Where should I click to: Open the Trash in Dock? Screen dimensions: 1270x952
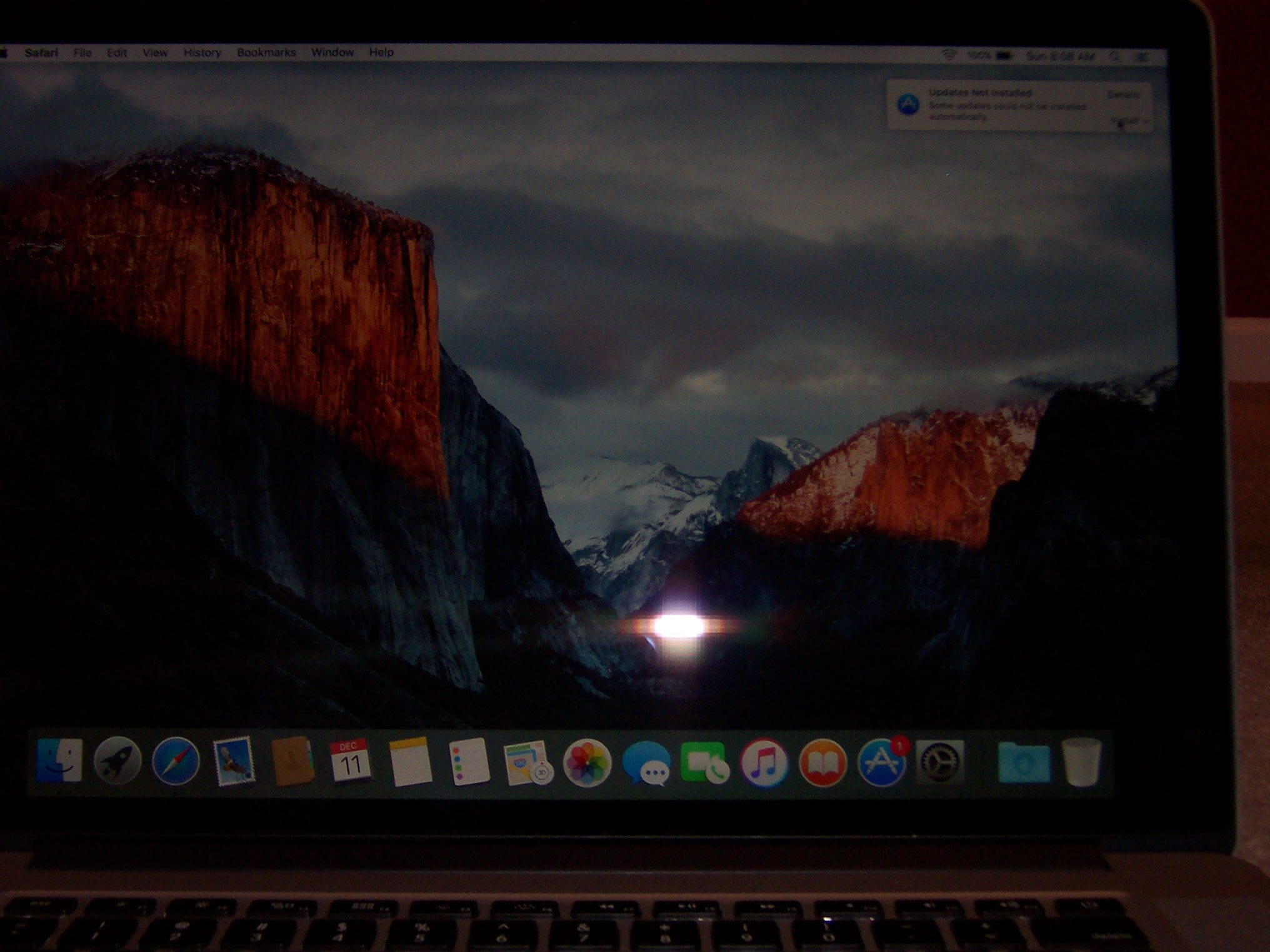1082,761
